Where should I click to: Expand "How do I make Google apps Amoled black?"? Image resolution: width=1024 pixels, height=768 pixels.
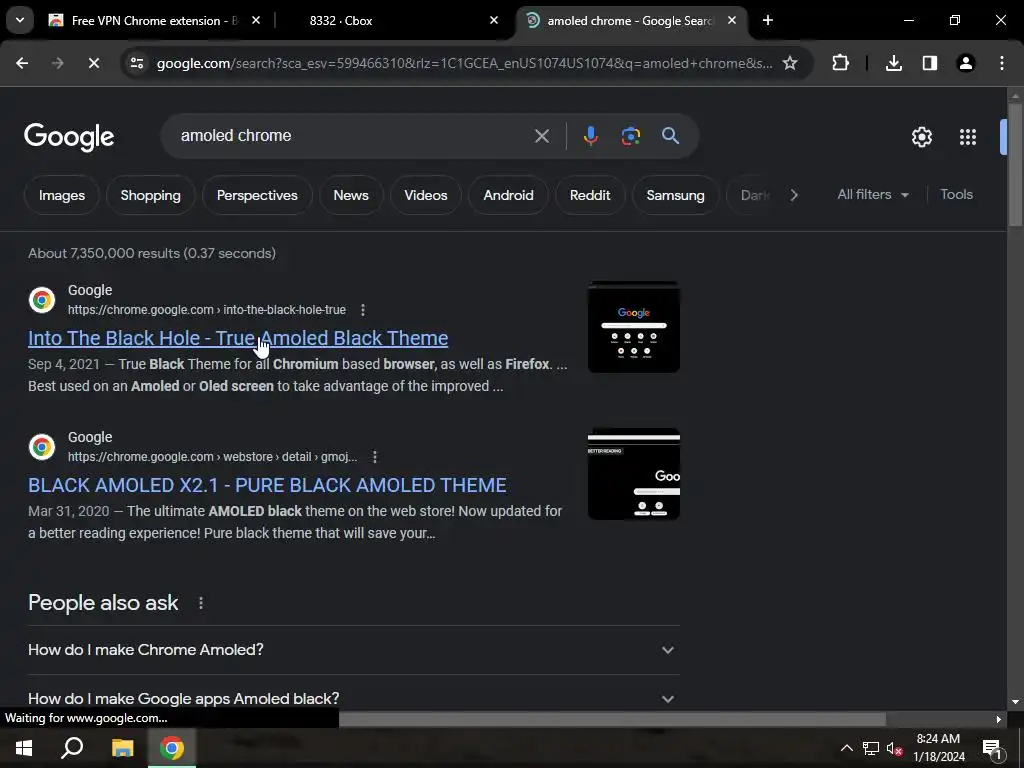click(x=354, y=698)
